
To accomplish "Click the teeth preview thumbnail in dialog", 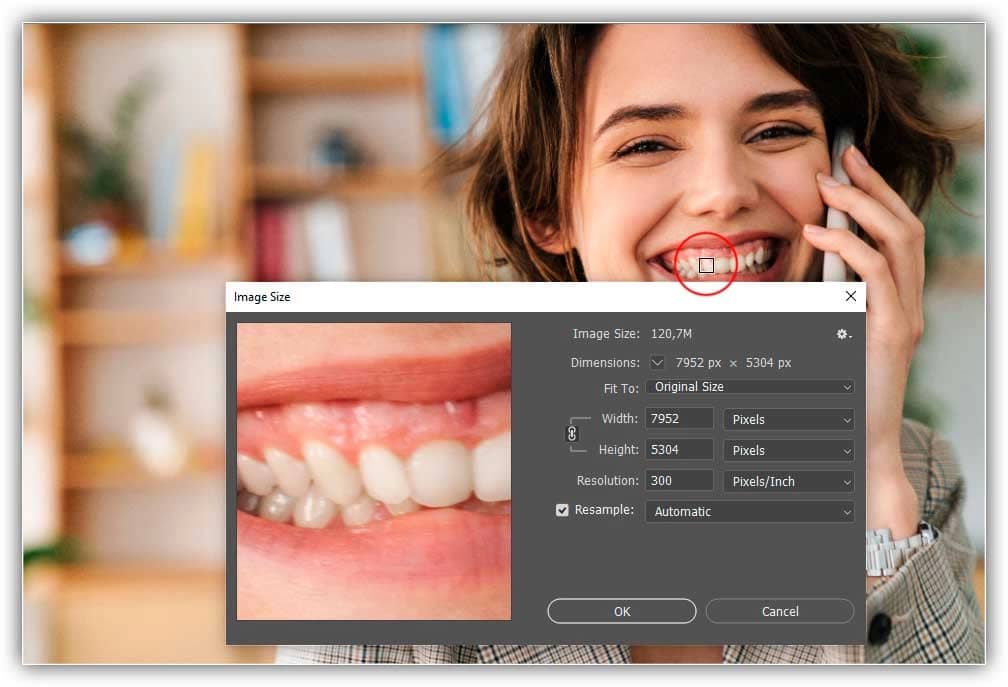I will (x=374, y=472).
